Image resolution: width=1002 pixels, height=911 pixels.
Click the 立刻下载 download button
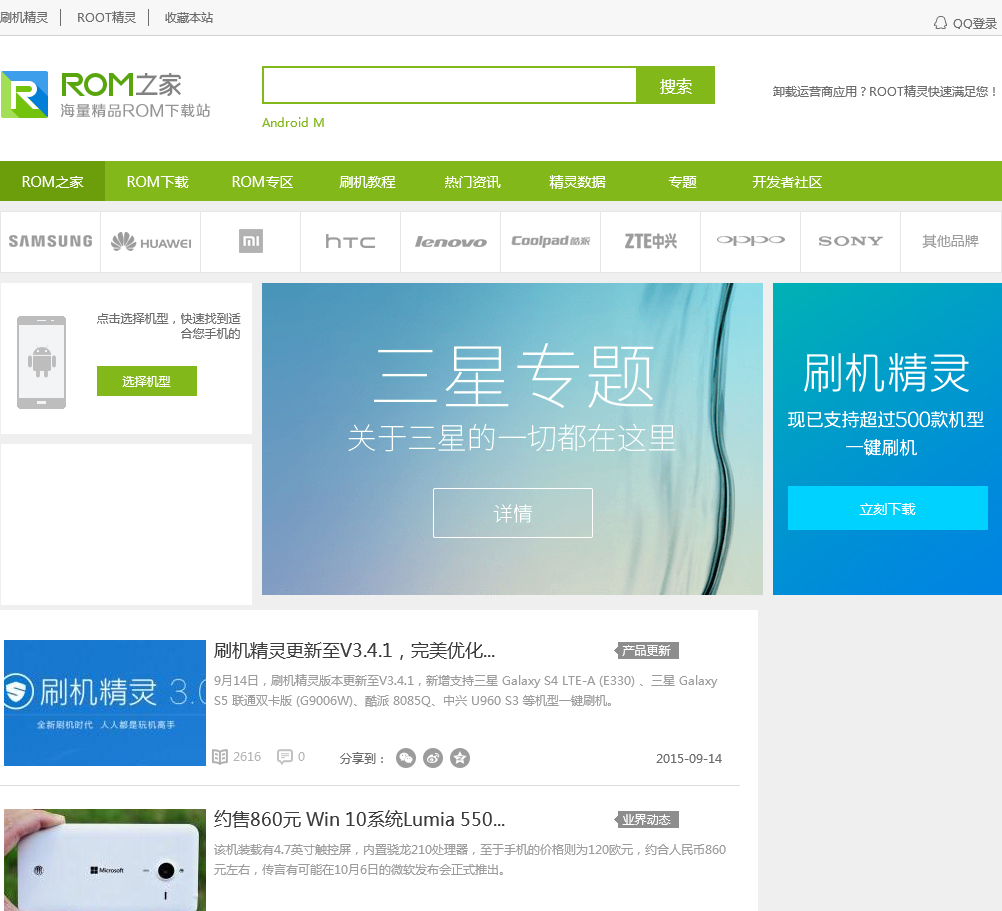point(888,508)
